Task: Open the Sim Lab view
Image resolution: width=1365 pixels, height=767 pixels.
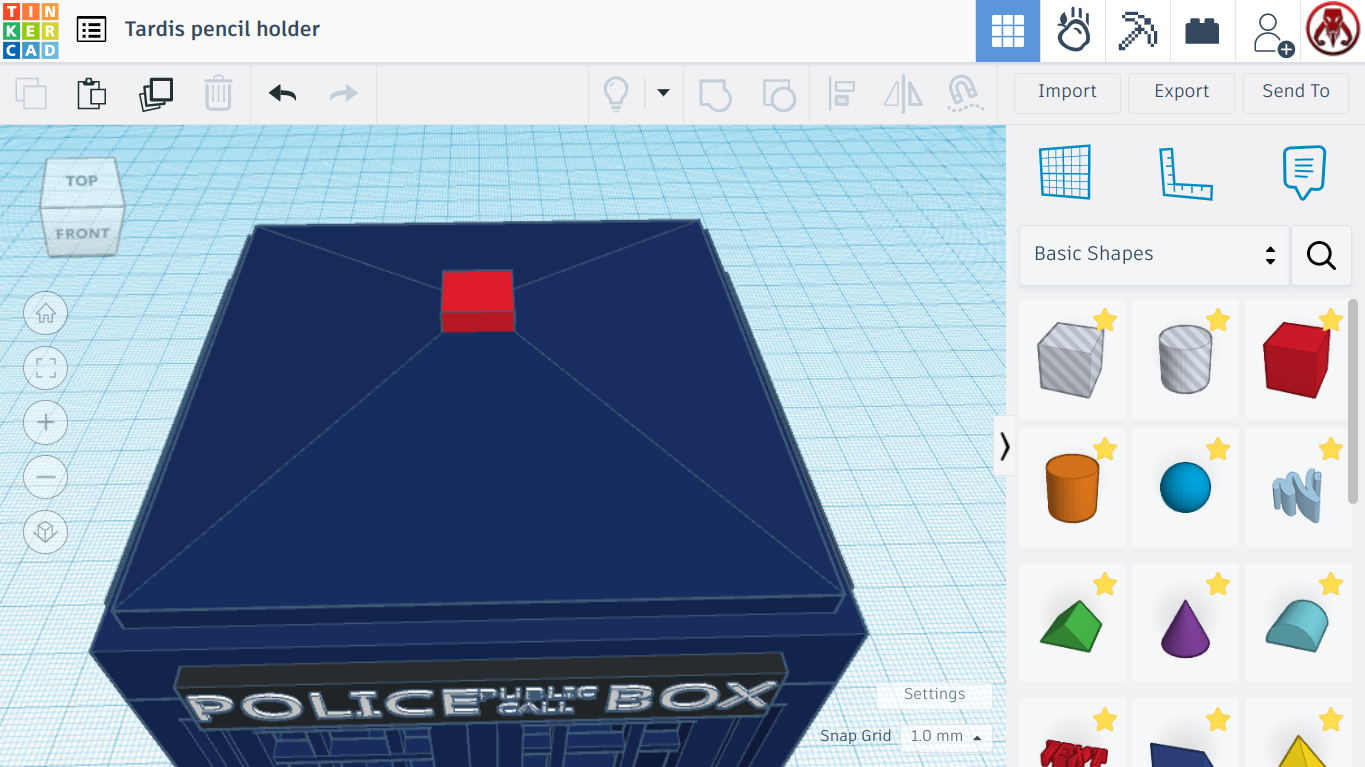Action: pyautogui.click(x=1073, y=31)
